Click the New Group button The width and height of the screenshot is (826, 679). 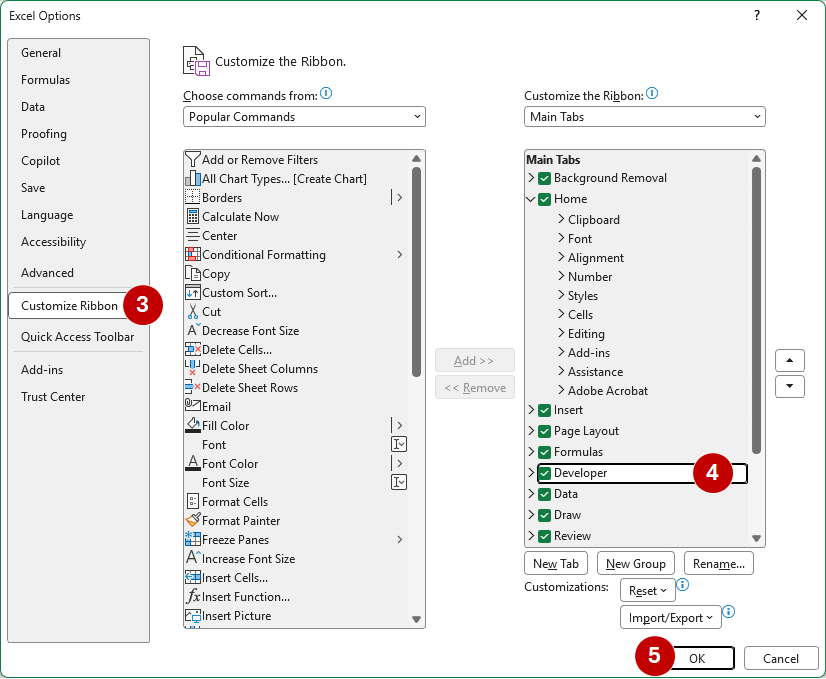[x=635, y=564]
